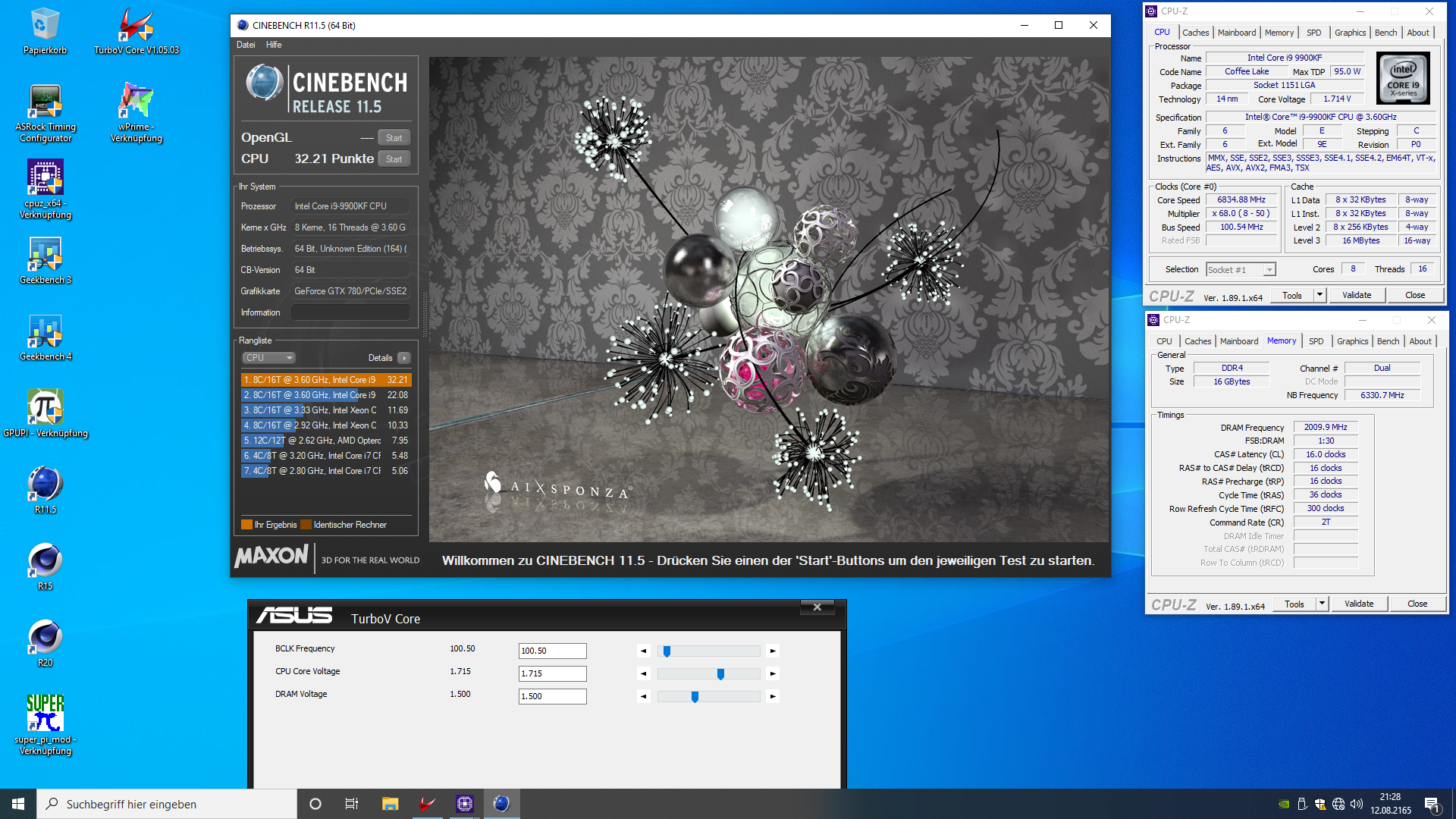Decrease CPU Core Voltage with left arrow
Image resolution: width=1456 pixels, height=819 pixels.
(644, 674)
